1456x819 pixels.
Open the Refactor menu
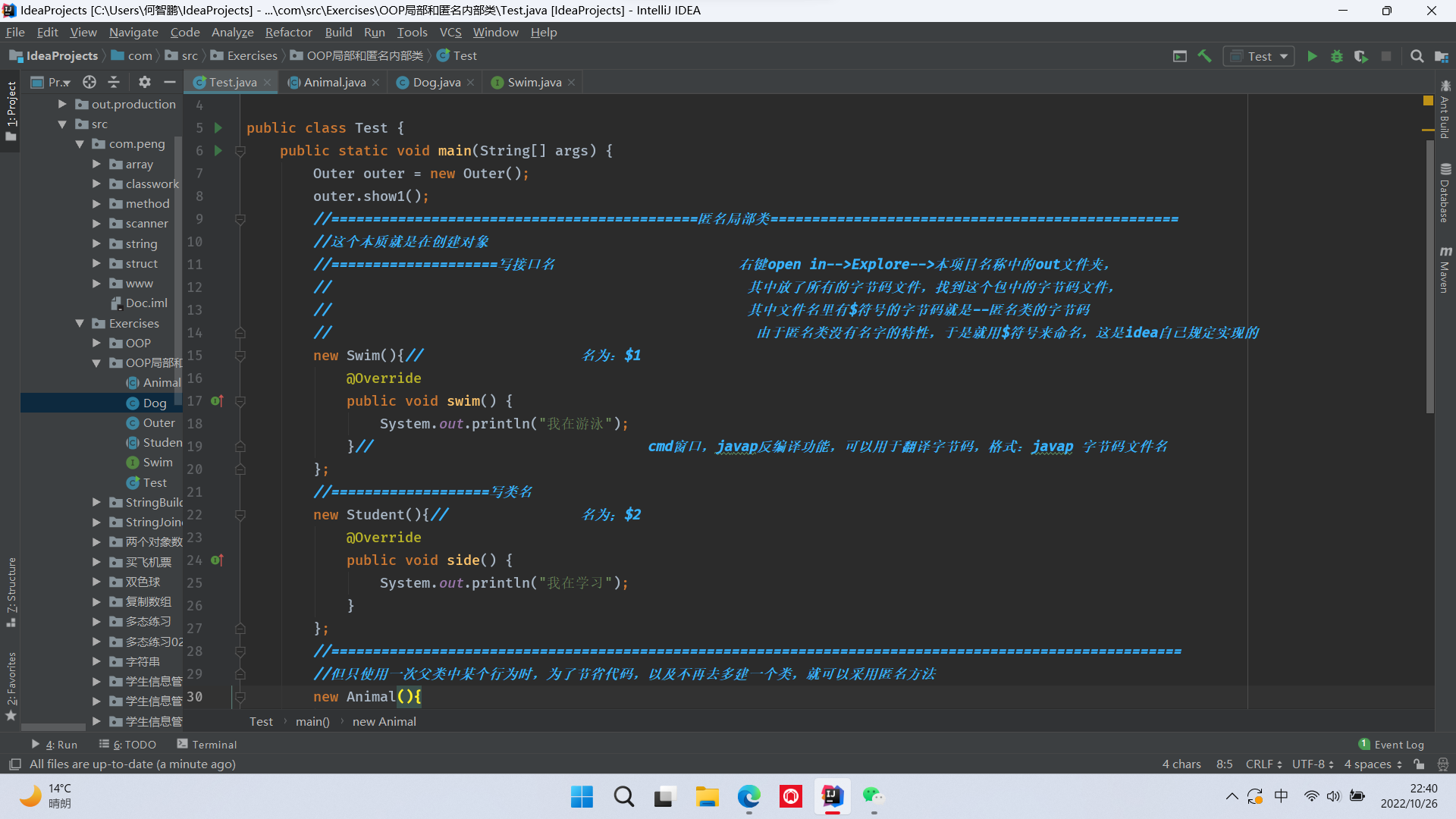288,32
